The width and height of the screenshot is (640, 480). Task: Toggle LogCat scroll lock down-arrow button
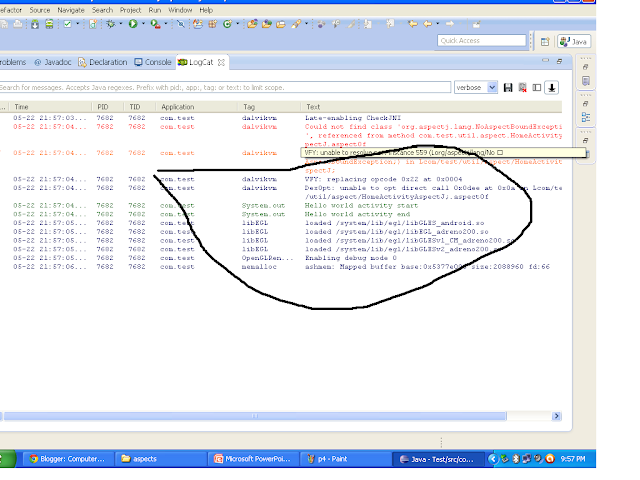[x=552, y=87]
